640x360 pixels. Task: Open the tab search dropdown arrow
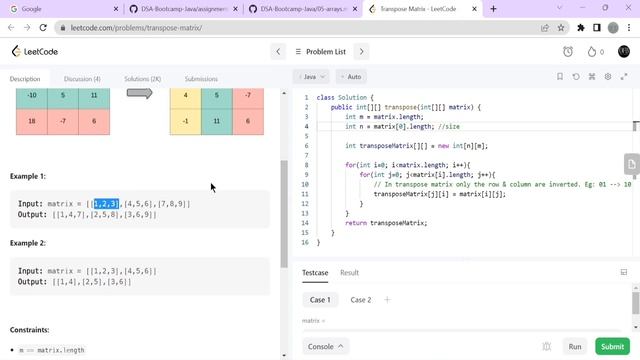coord(560,8)
